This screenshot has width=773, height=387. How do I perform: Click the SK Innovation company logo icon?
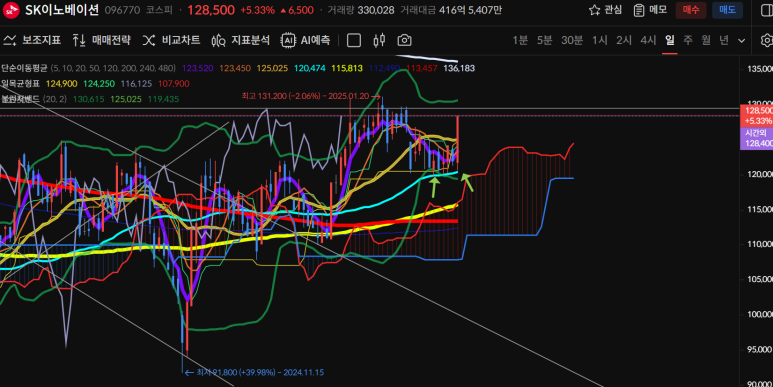coord(11,10)
